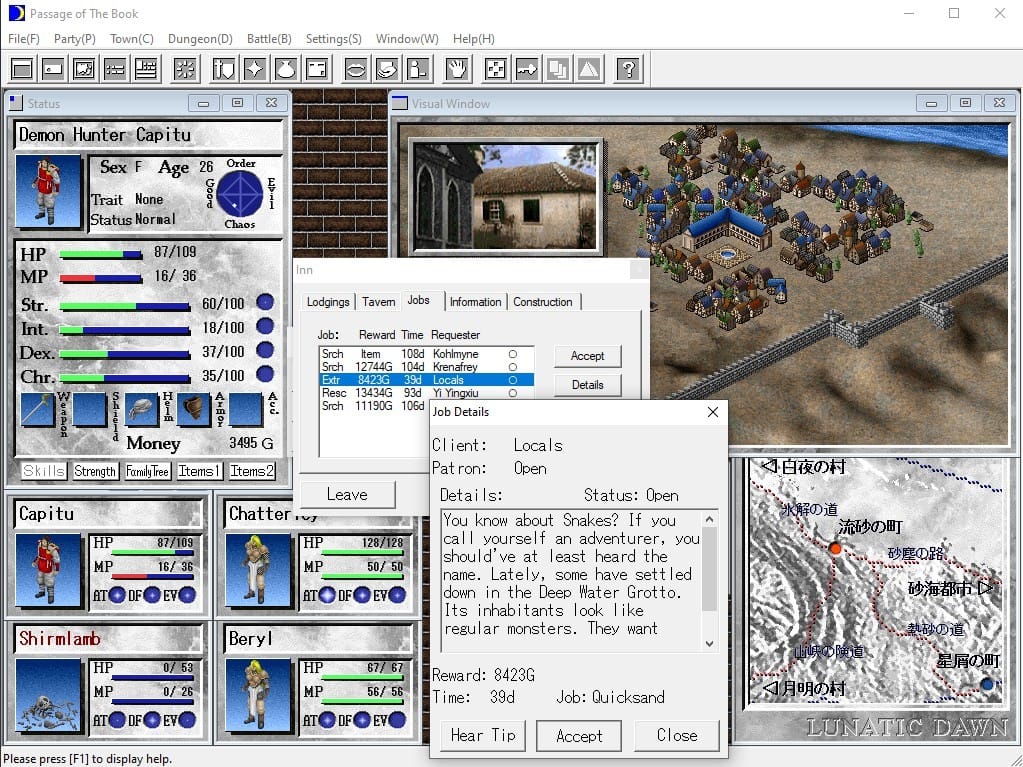Click the potion bag toolbar icon

[285, 69]
